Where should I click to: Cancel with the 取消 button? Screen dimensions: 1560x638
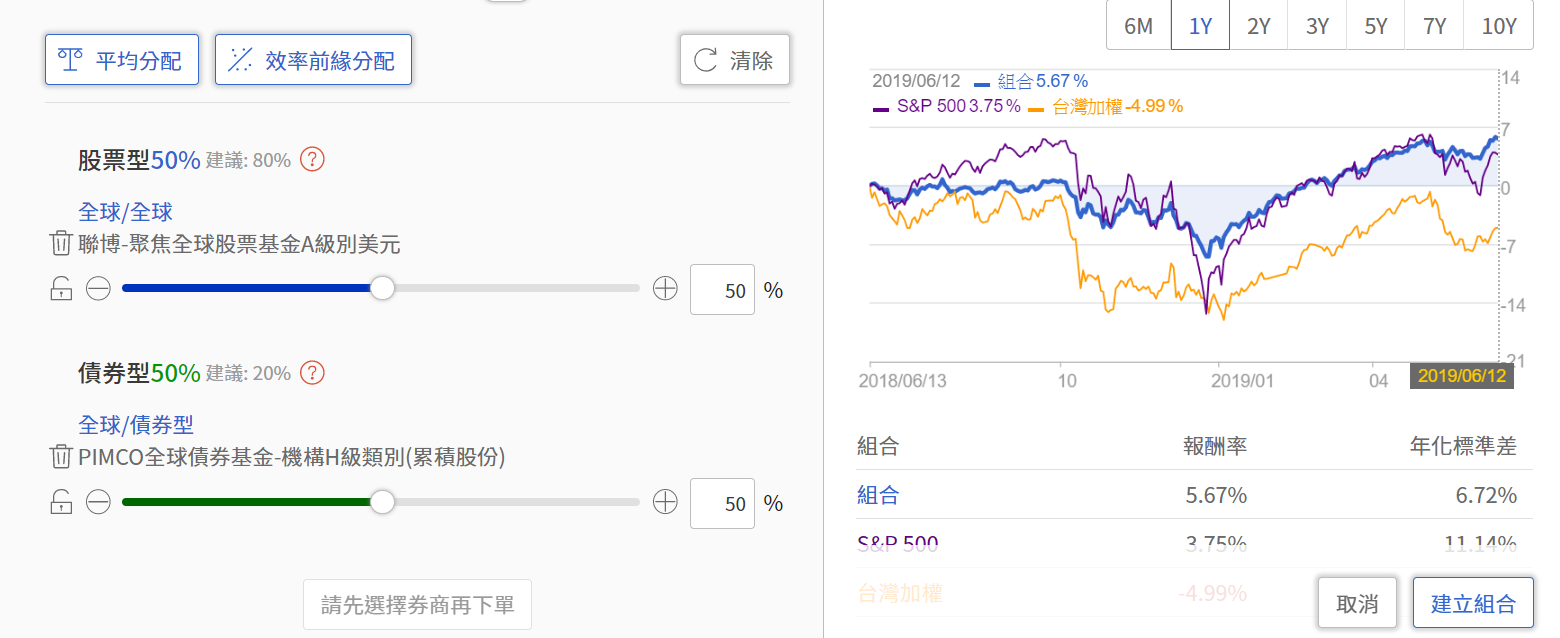(x=1357, y=603)
